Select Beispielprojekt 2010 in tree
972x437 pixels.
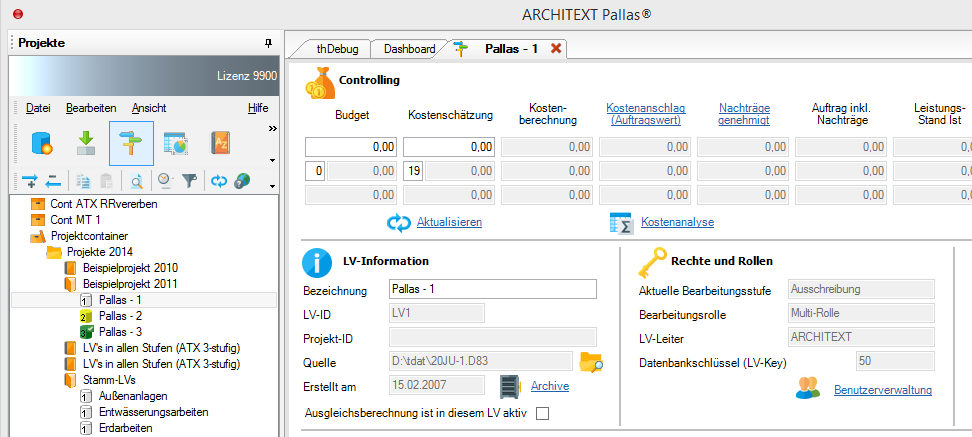[x=130, y=268]
